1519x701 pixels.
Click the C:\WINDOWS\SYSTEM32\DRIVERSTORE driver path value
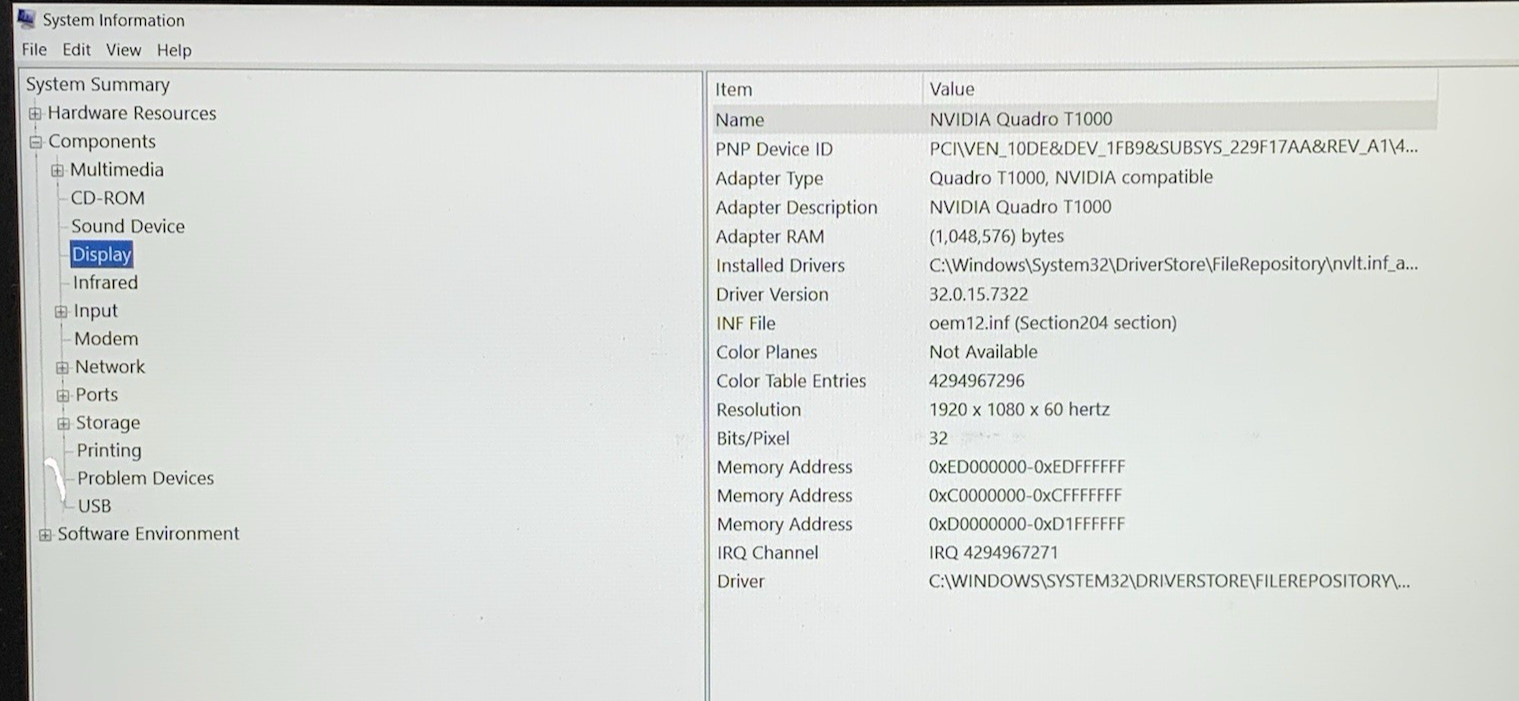pos(1169,581)
